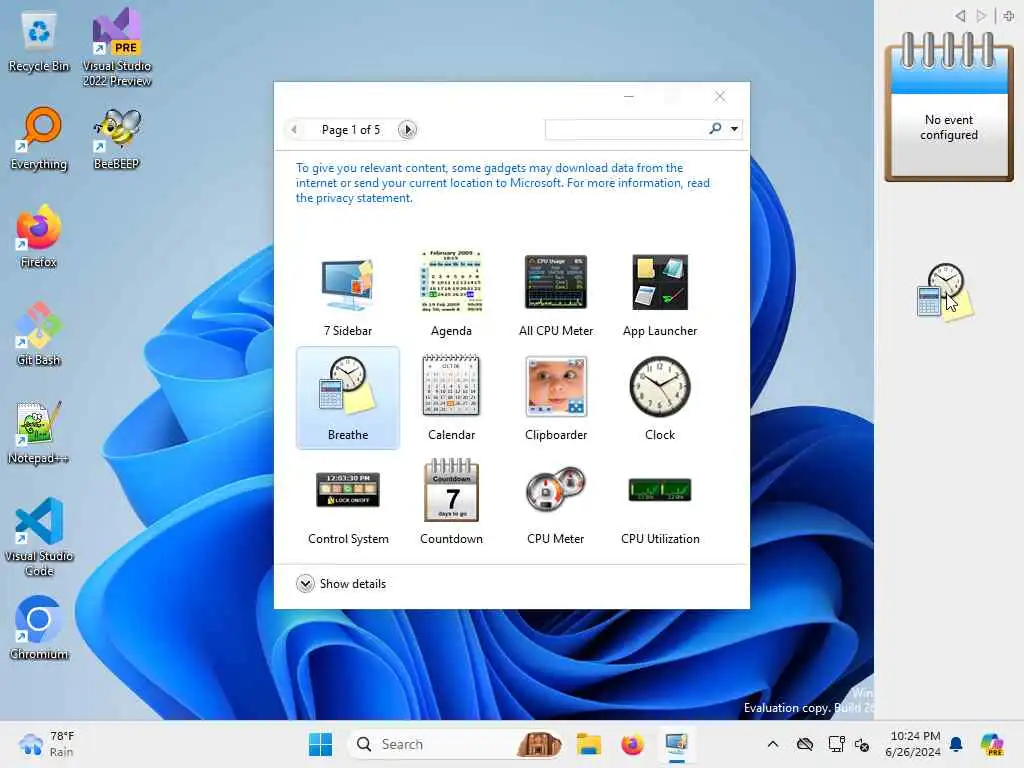Viewport: 1024px width, 768px height.
Task: Pick the Agenda gadget
Action: (451, 282)
